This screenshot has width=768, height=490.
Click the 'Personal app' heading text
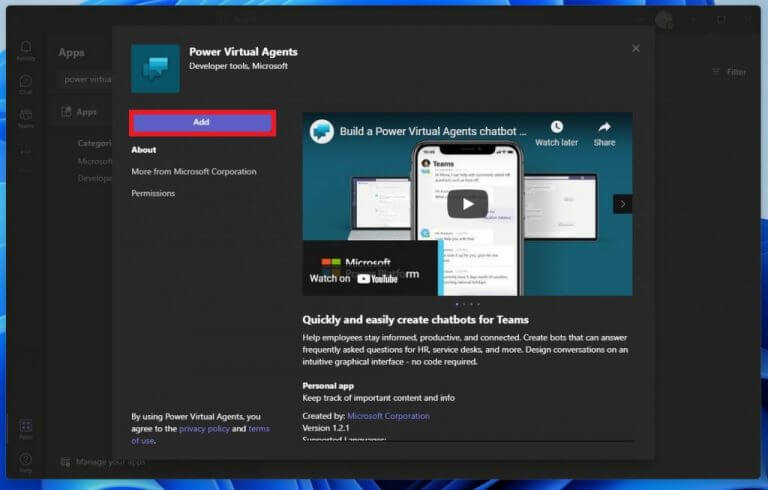coord(328,386)
